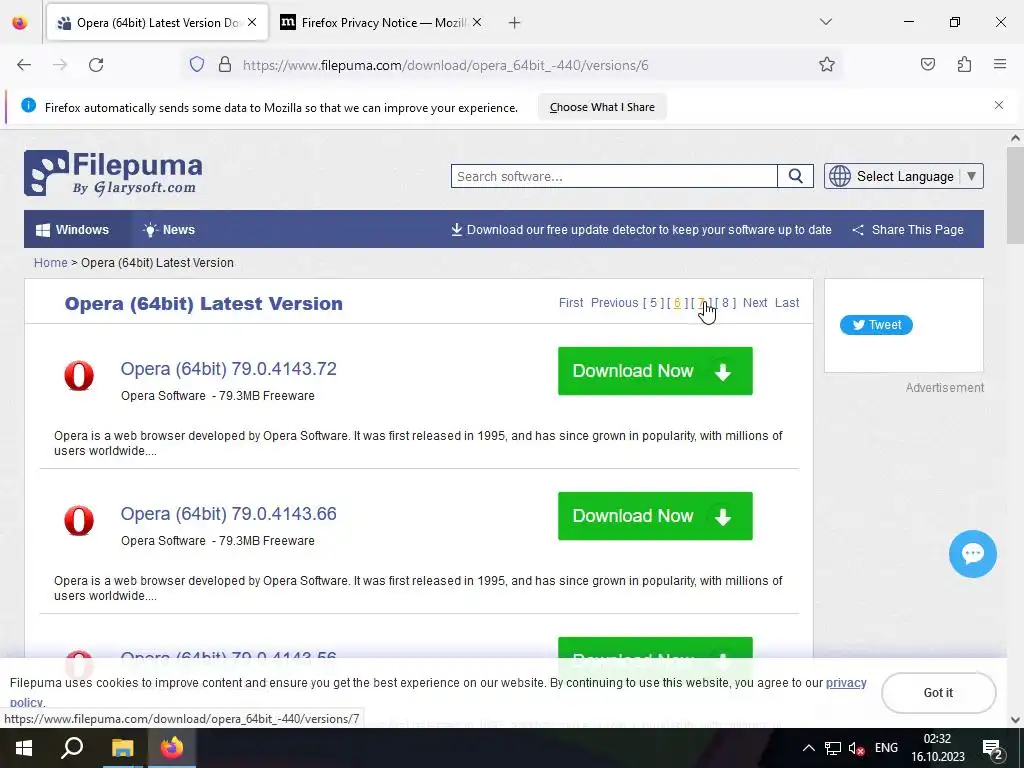
Task: Open a new tab with plus button
Action: pos(515,23)
